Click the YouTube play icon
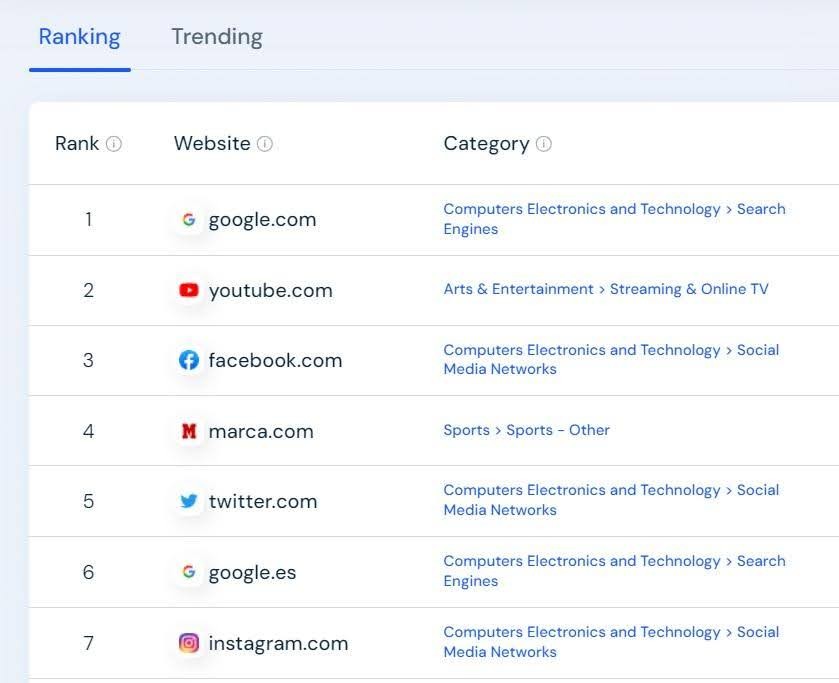Image resolution: width=839 pixels, height=683 pixels. [x=188, y=290]
